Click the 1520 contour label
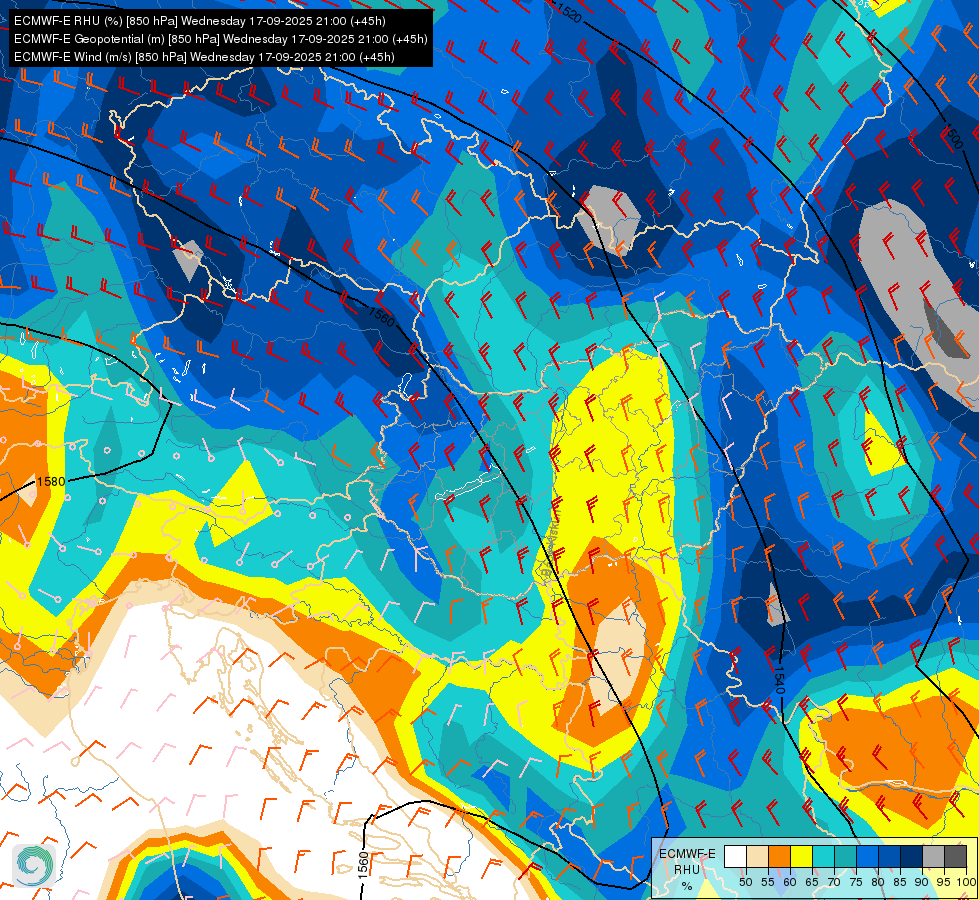The height and width of the screenshot is (900, 979). [x=568, y=11]
